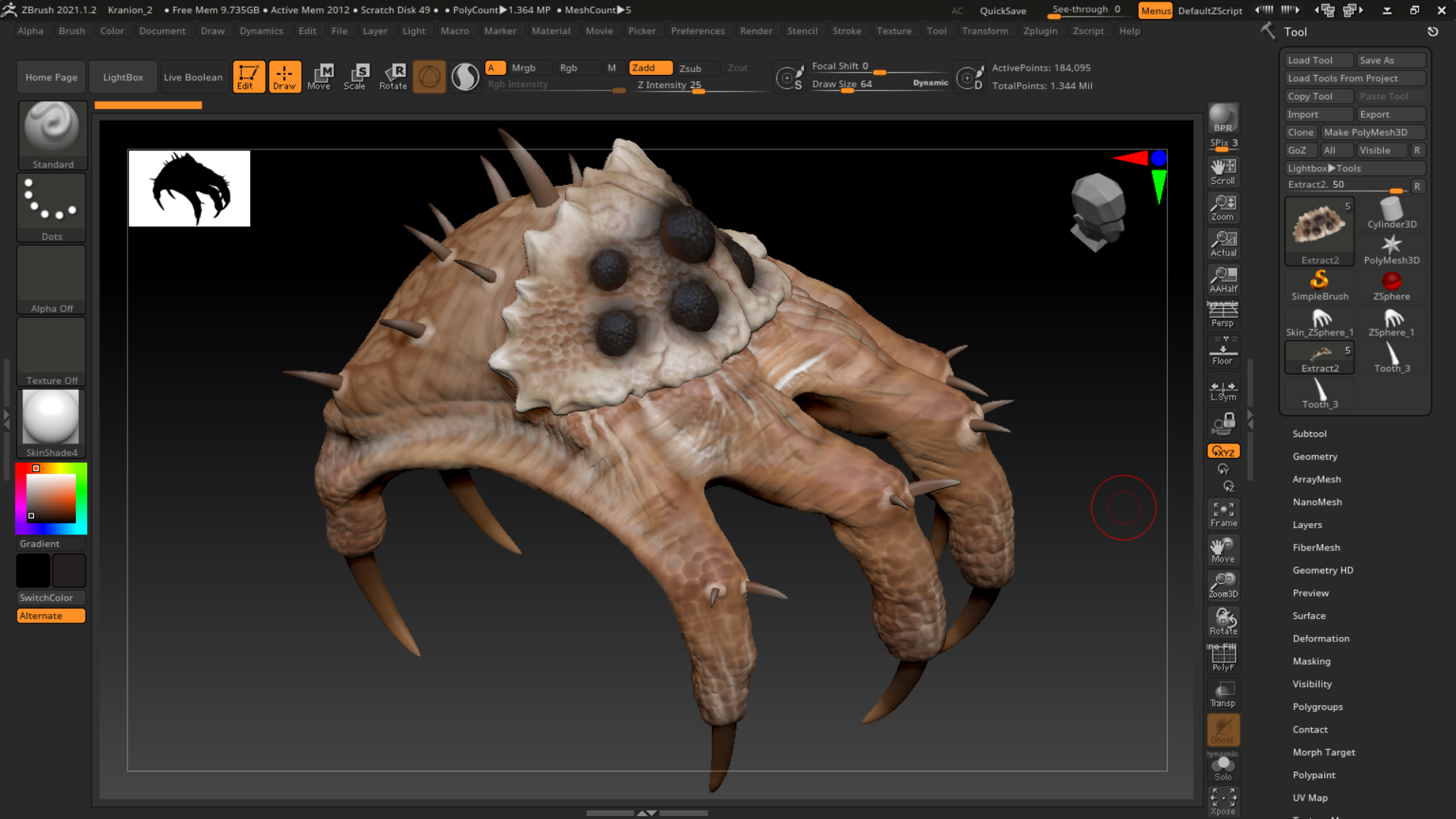Expand the Subtool subpalette

pyautogui.click(x=1310, y=433)
